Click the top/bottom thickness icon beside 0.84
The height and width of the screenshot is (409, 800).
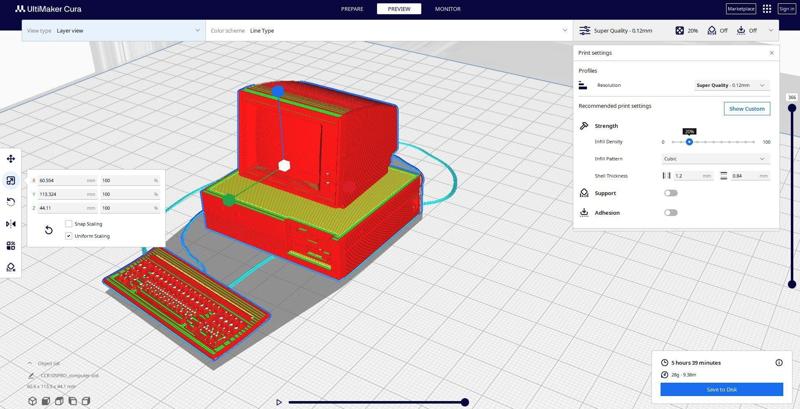(723, 176)
